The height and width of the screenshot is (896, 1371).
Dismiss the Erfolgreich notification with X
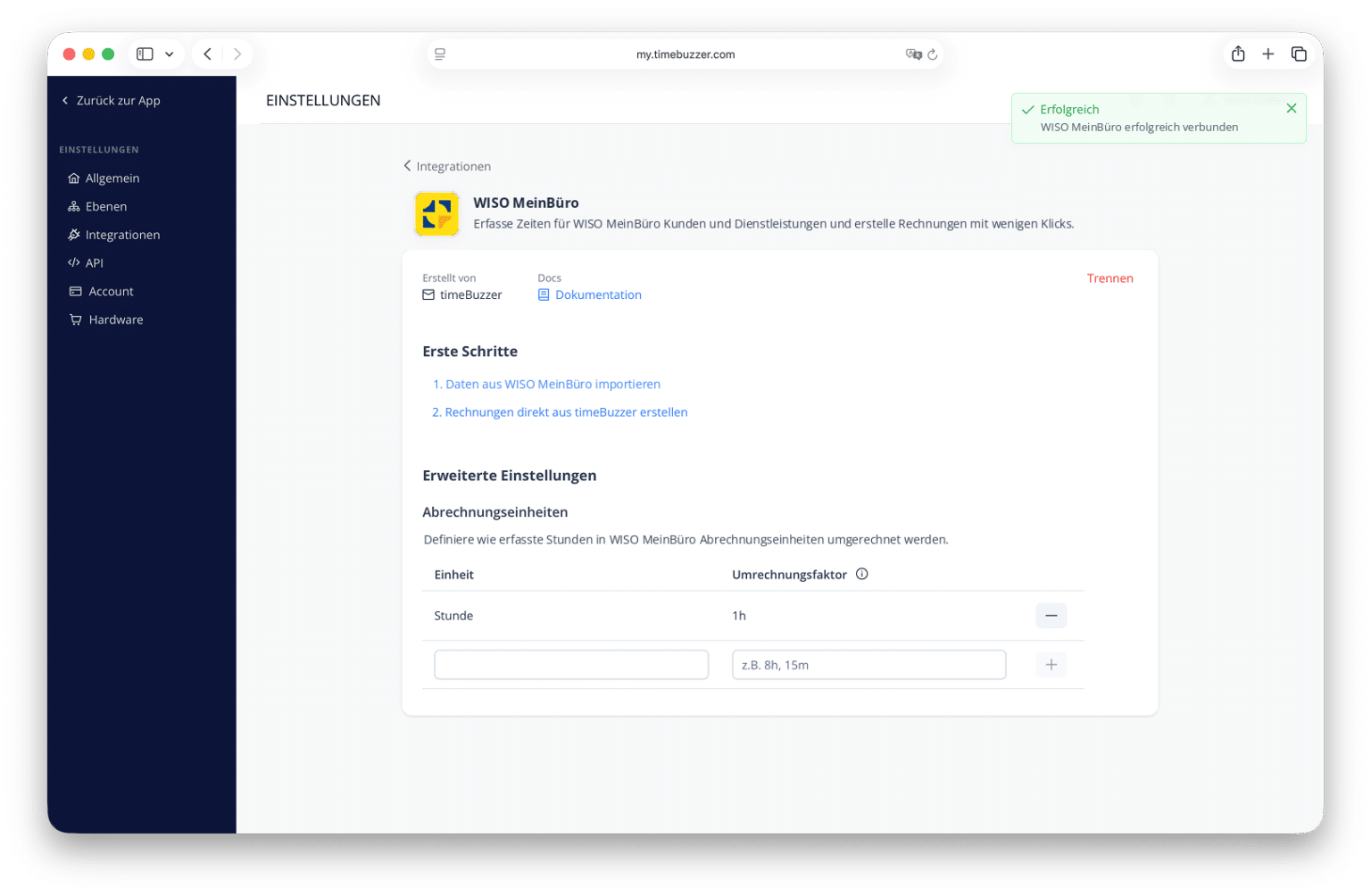pyautogui.click(x=1291, y=108)
